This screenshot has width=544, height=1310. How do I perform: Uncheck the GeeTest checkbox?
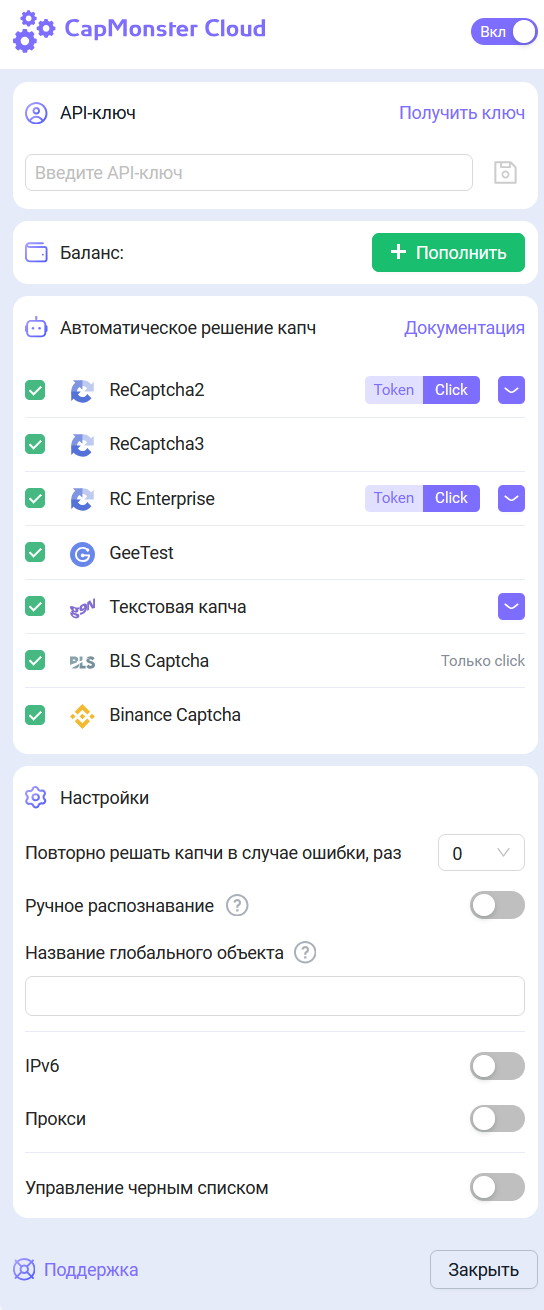35,552
